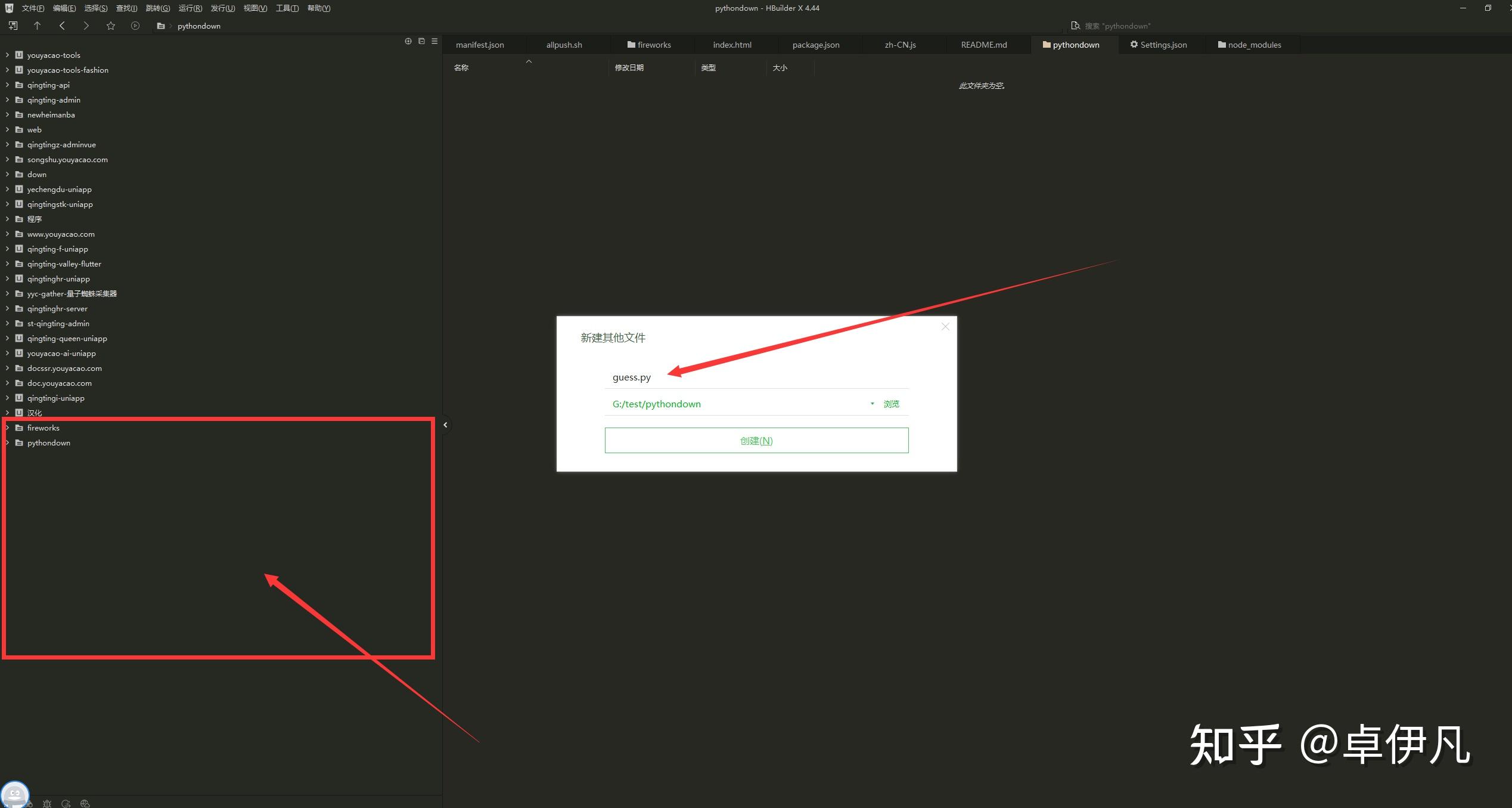Navigate back with the left chevron
This screenshot has height=808, width=1512.
62,26
